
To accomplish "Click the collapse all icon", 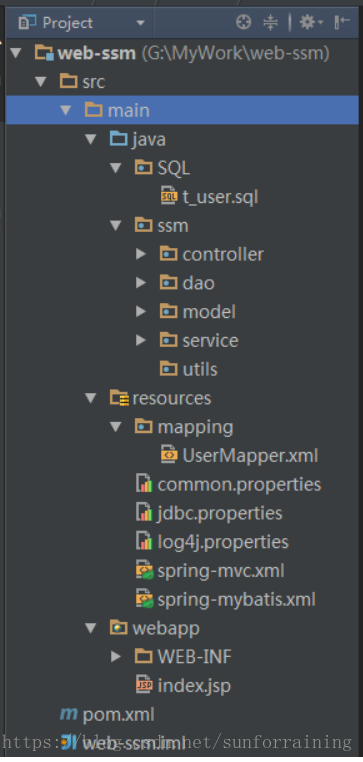I will [x=270, y=22].
